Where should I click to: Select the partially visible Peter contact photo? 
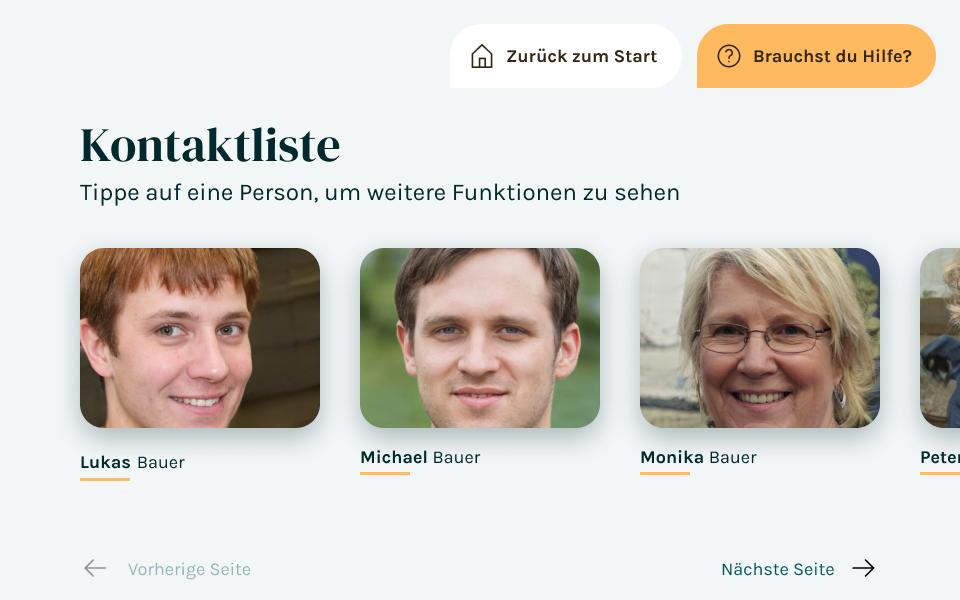[940, 338]
